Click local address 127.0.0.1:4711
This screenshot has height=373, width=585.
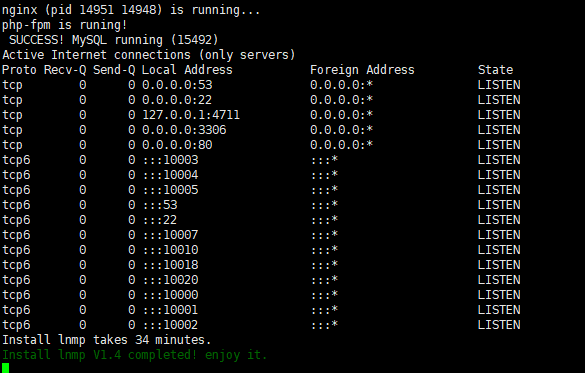tap(191, 115)
